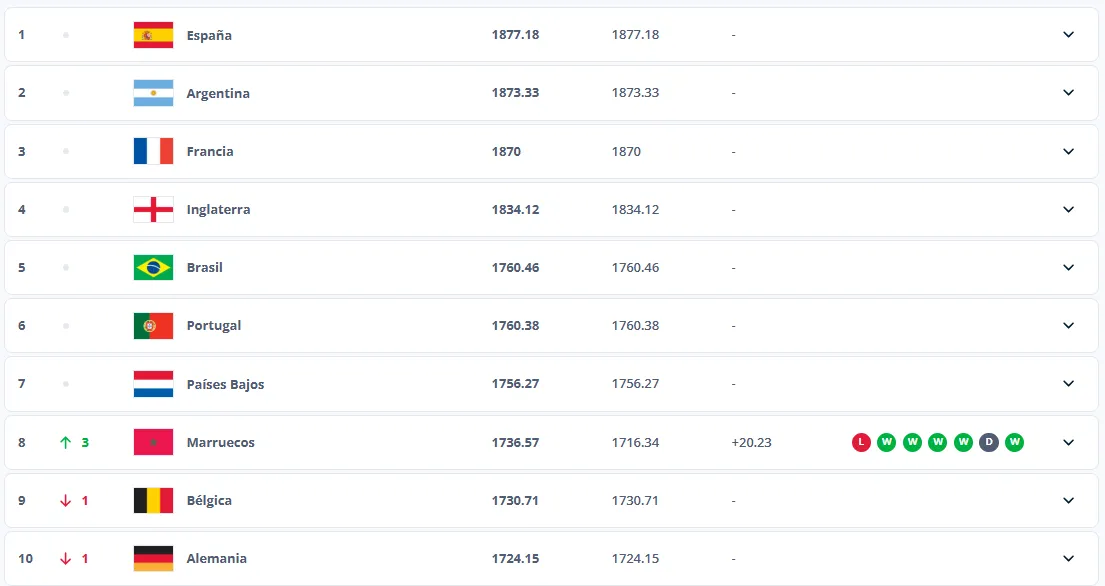The width and height of the screenshot is (1105, 586).
Task: Click the España flag icon
Action: tap(153, 35)
